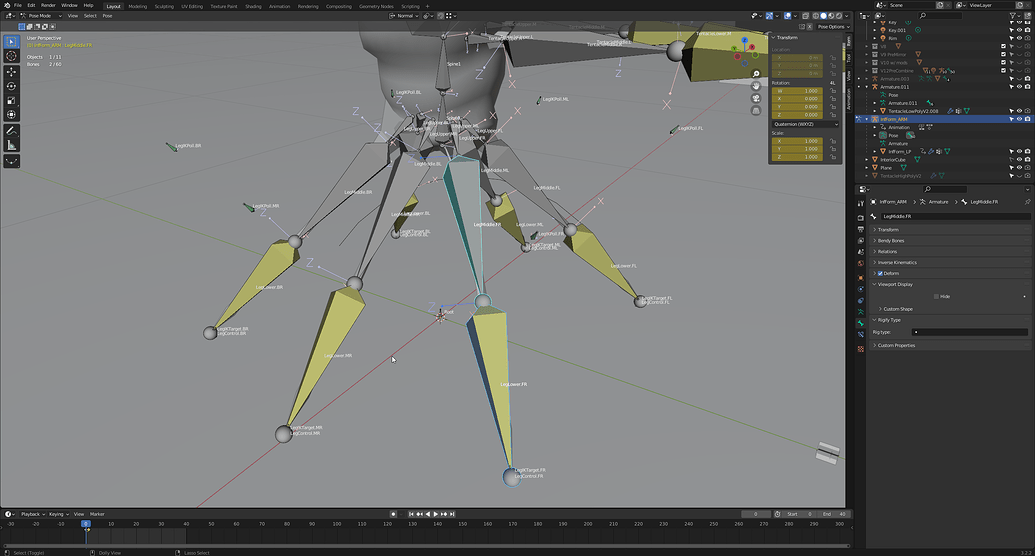
Task: Open the Object properties tab
Action: (x=861, y=277)
